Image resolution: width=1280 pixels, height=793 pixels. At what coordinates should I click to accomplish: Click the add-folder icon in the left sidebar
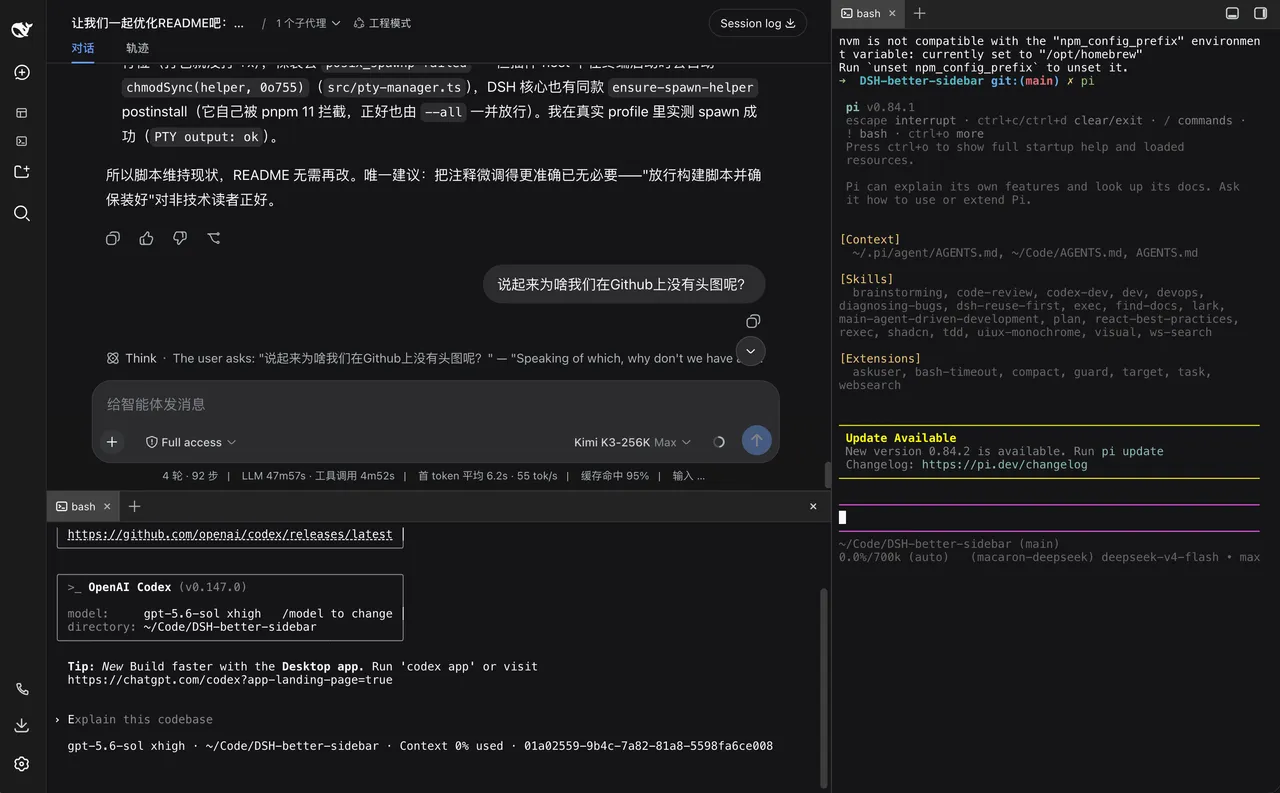click(22, 172)
